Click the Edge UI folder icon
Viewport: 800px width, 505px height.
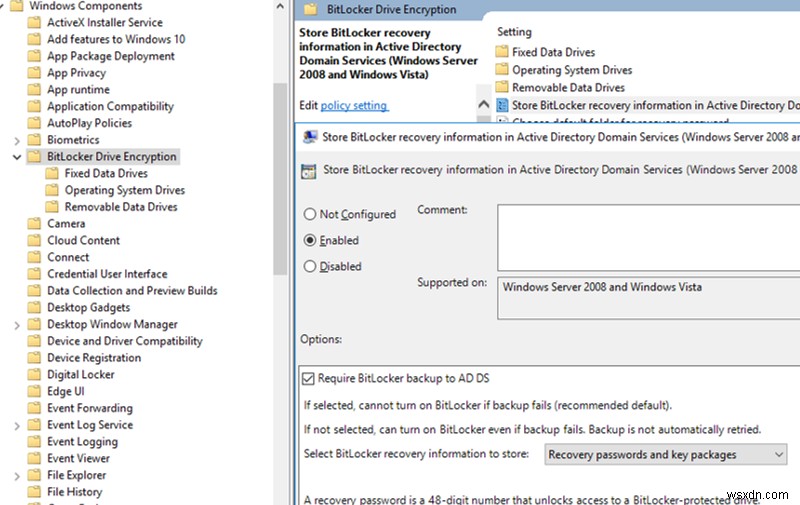(x=34, y=391)
